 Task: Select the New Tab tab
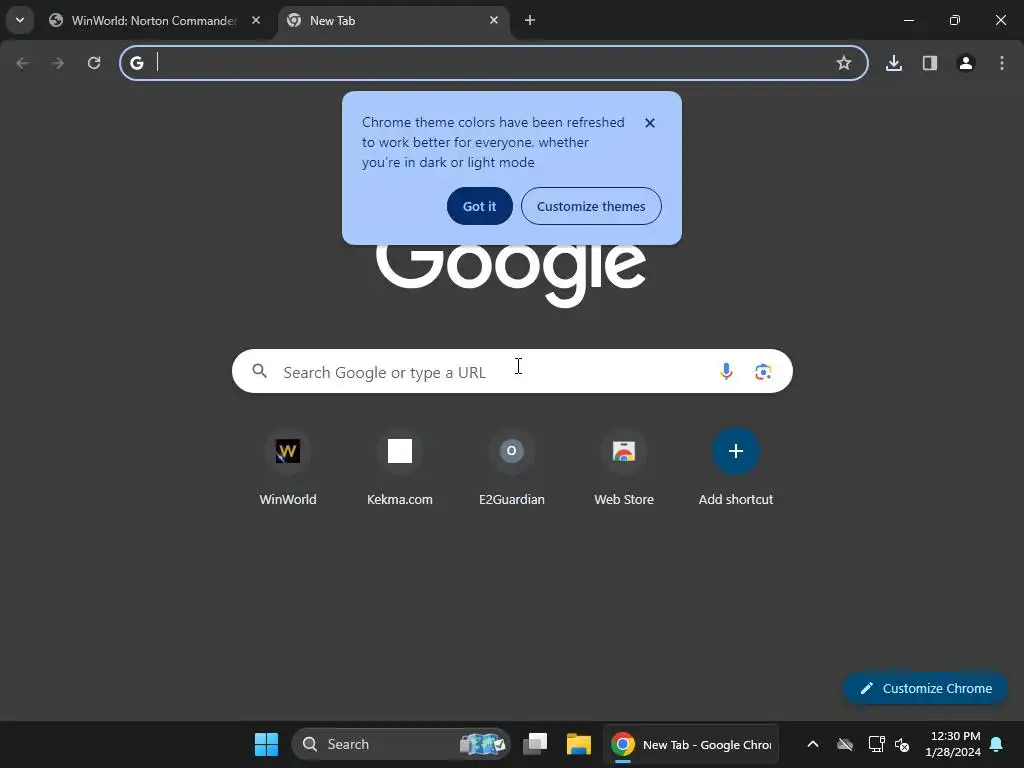point(394,21)
